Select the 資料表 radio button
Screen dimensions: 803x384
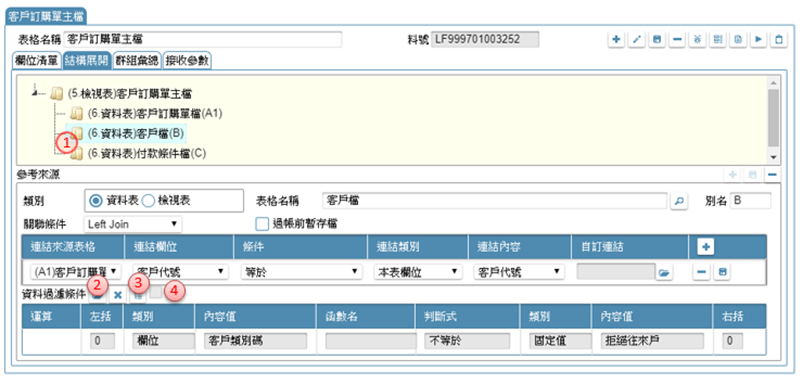[95, 201]
